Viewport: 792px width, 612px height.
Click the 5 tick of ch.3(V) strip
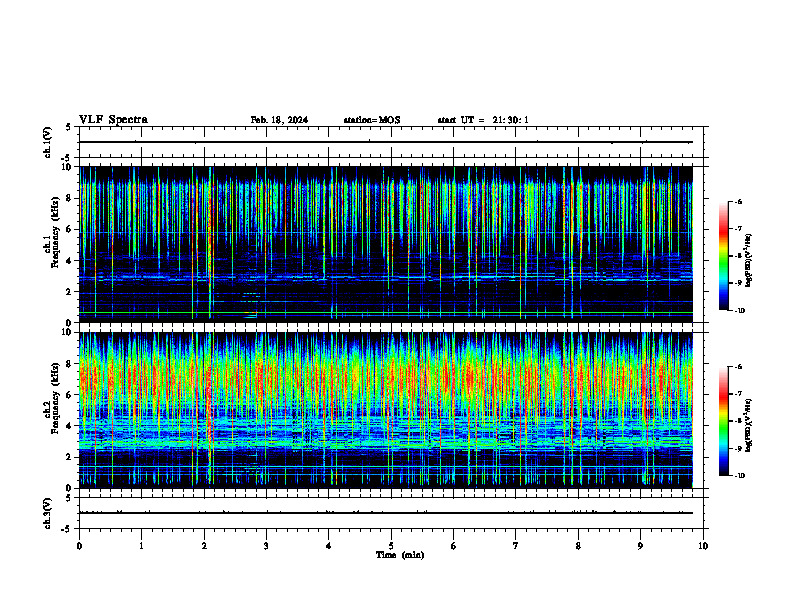coord(69,498)
